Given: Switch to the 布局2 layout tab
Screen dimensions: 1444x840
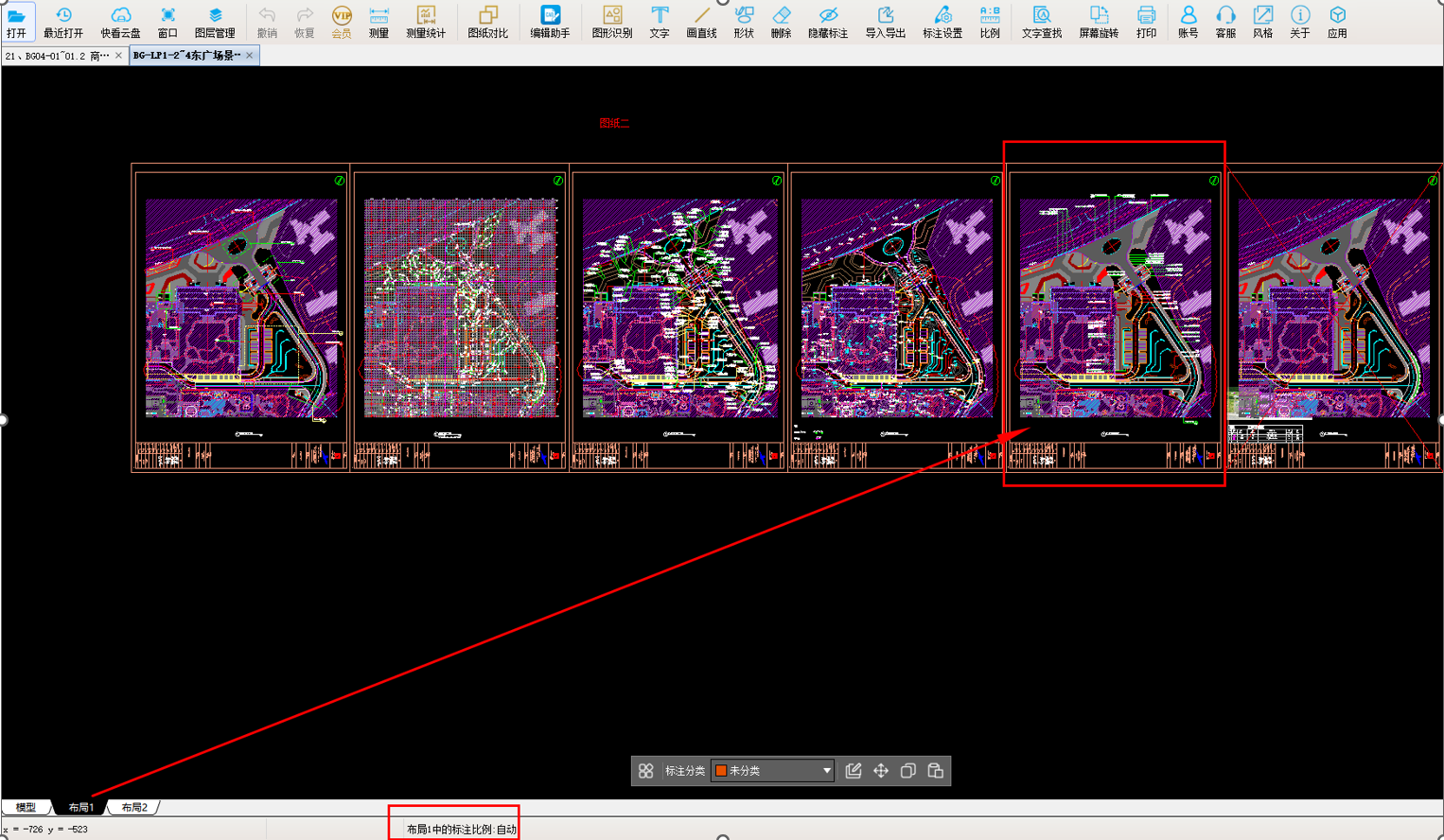Looking at the screenshot, I should pos(134,808).
